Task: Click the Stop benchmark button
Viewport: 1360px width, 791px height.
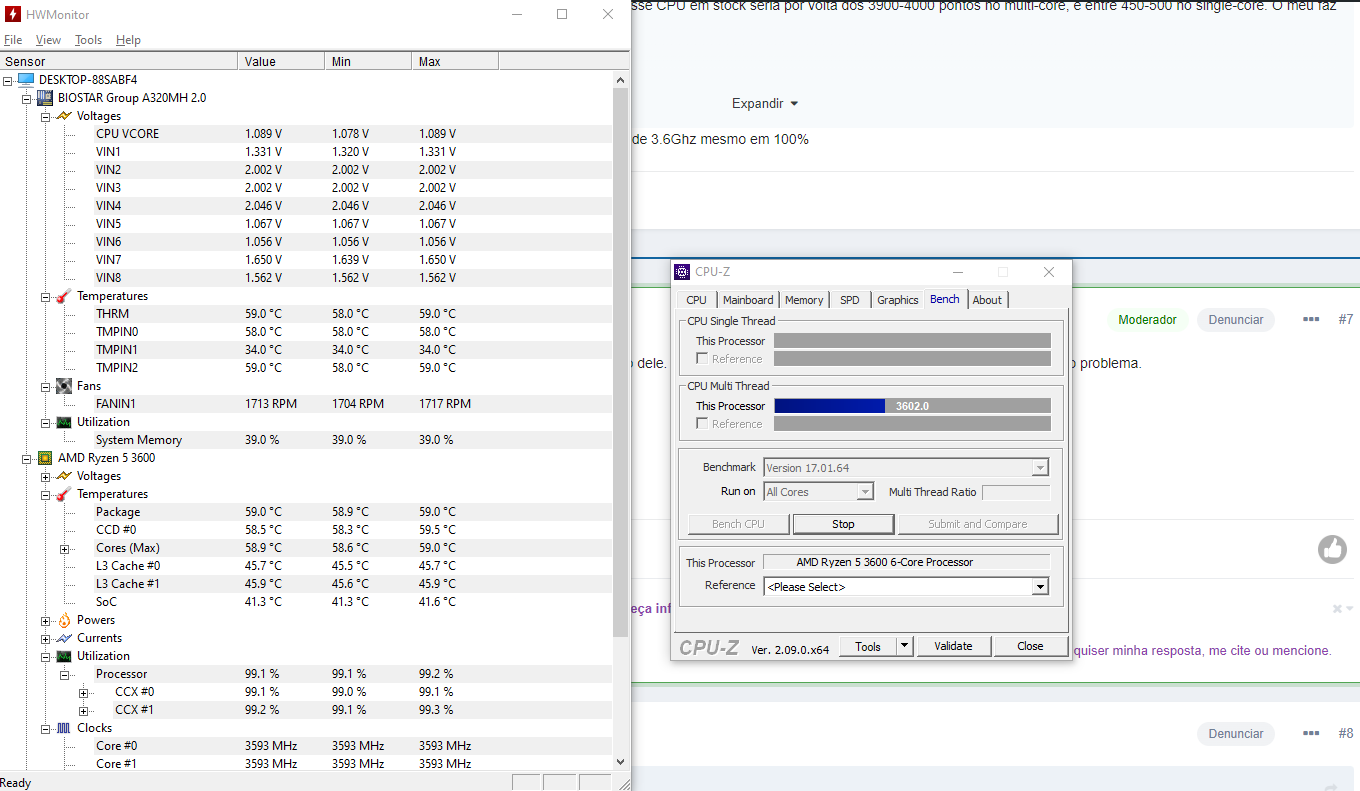Action: point(843,524)
